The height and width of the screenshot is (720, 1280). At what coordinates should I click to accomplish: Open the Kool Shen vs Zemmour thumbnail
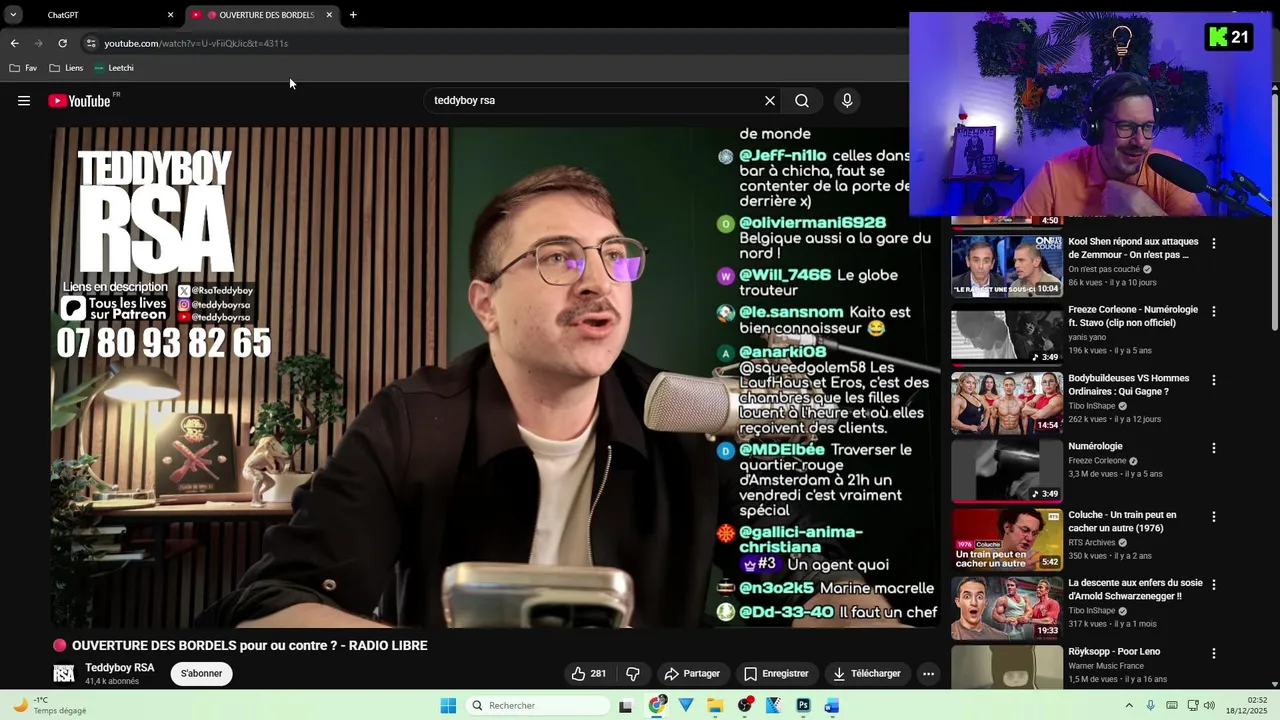coord(1007,266)
